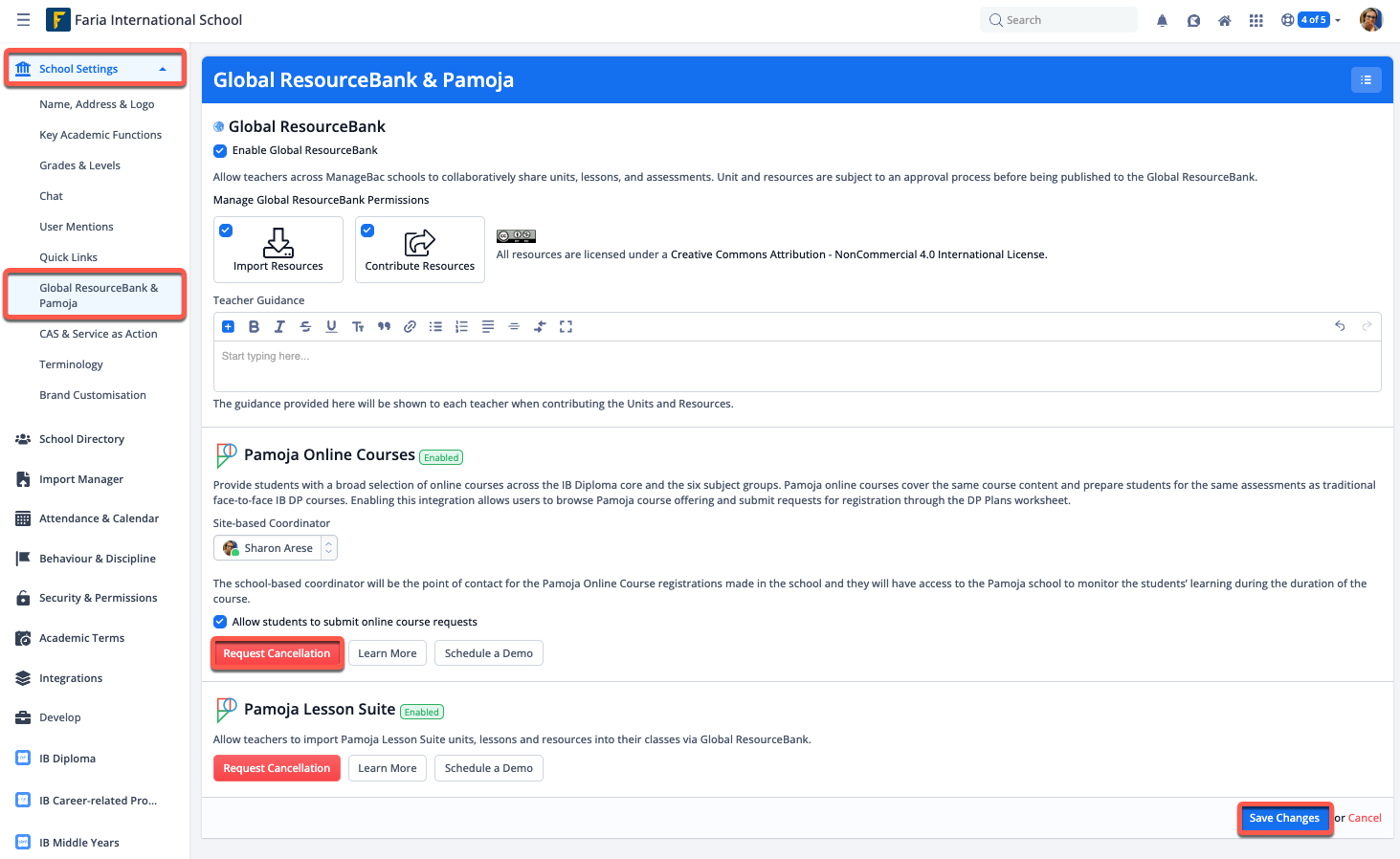This screenshot has width=1400, height=859.
Task: Open Name, Address & Logo settings
Action: click(97, 104)
